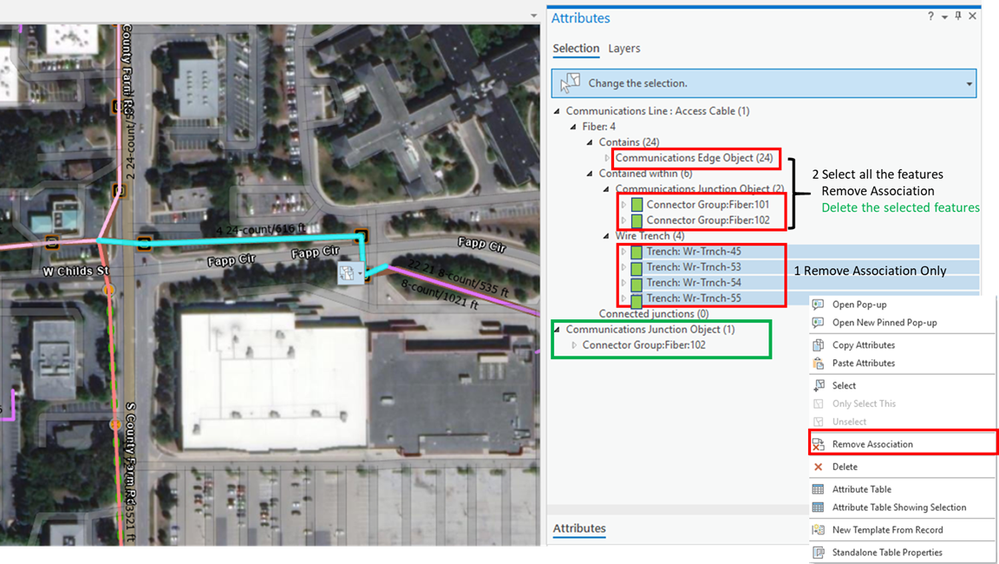The height and width of the screenshot is (564, 999).
Task: Click green symbol of Trench: Wr-Trnch-45
Action: 636,252
